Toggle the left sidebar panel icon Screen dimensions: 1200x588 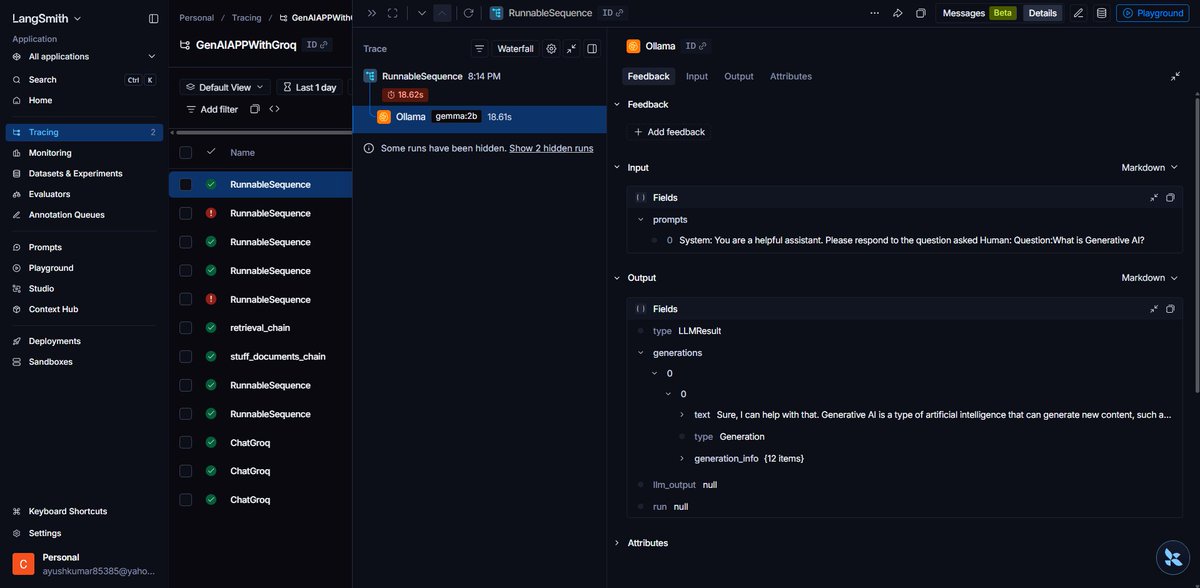point(153,18)
